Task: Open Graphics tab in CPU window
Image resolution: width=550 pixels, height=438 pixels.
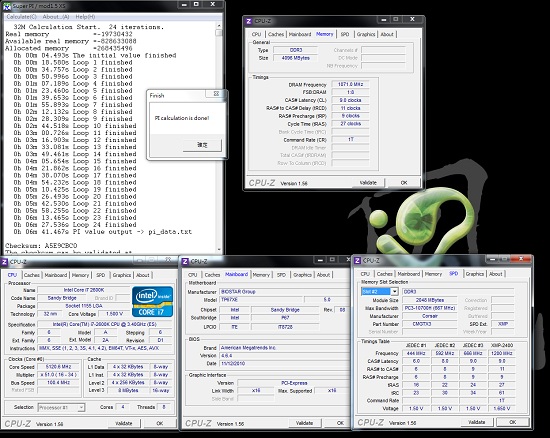Action: [x=122, y=275]
